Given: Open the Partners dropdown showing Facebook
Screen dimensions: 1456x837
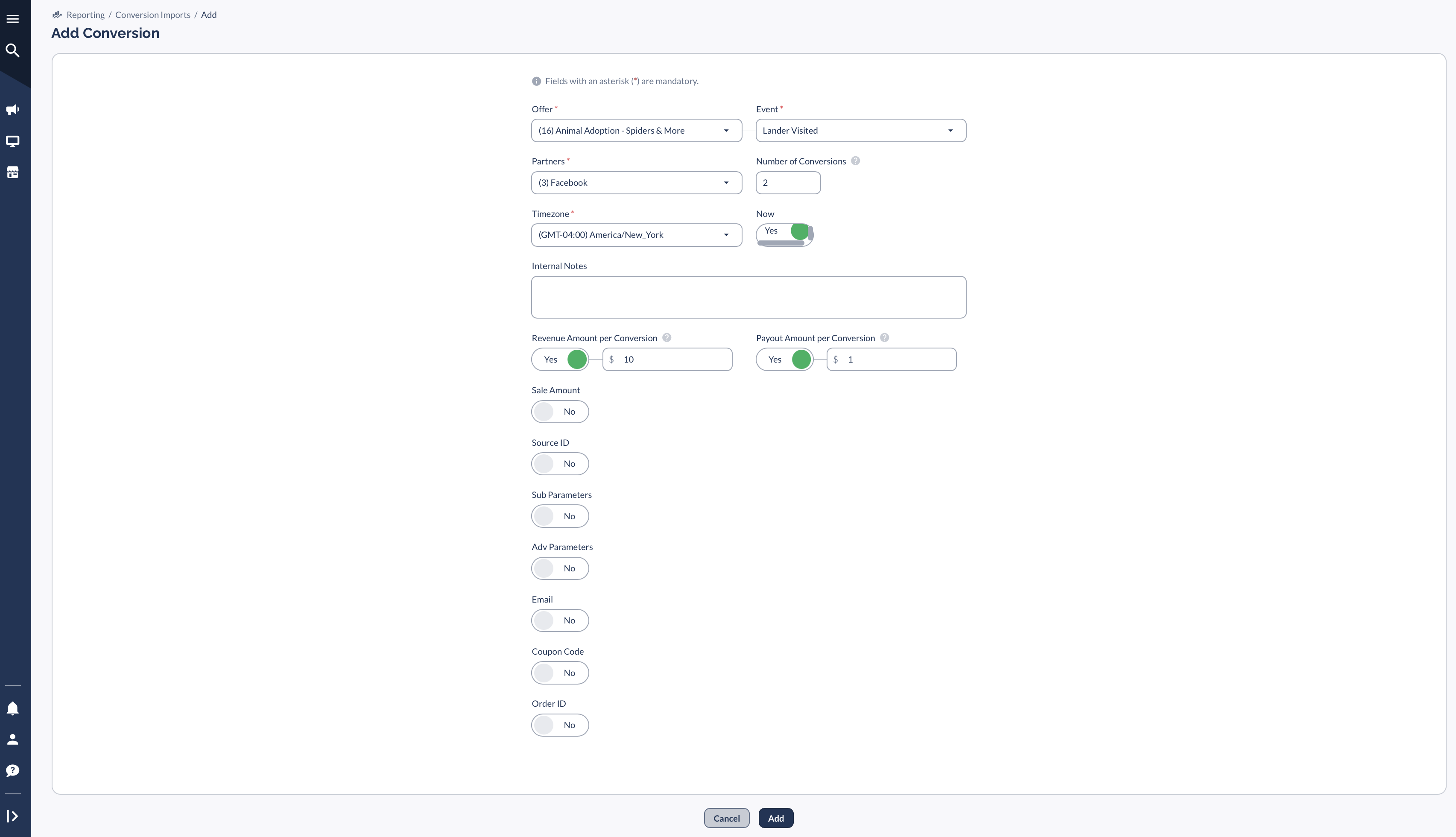Looking at the screenshot, I should (637, 183).
